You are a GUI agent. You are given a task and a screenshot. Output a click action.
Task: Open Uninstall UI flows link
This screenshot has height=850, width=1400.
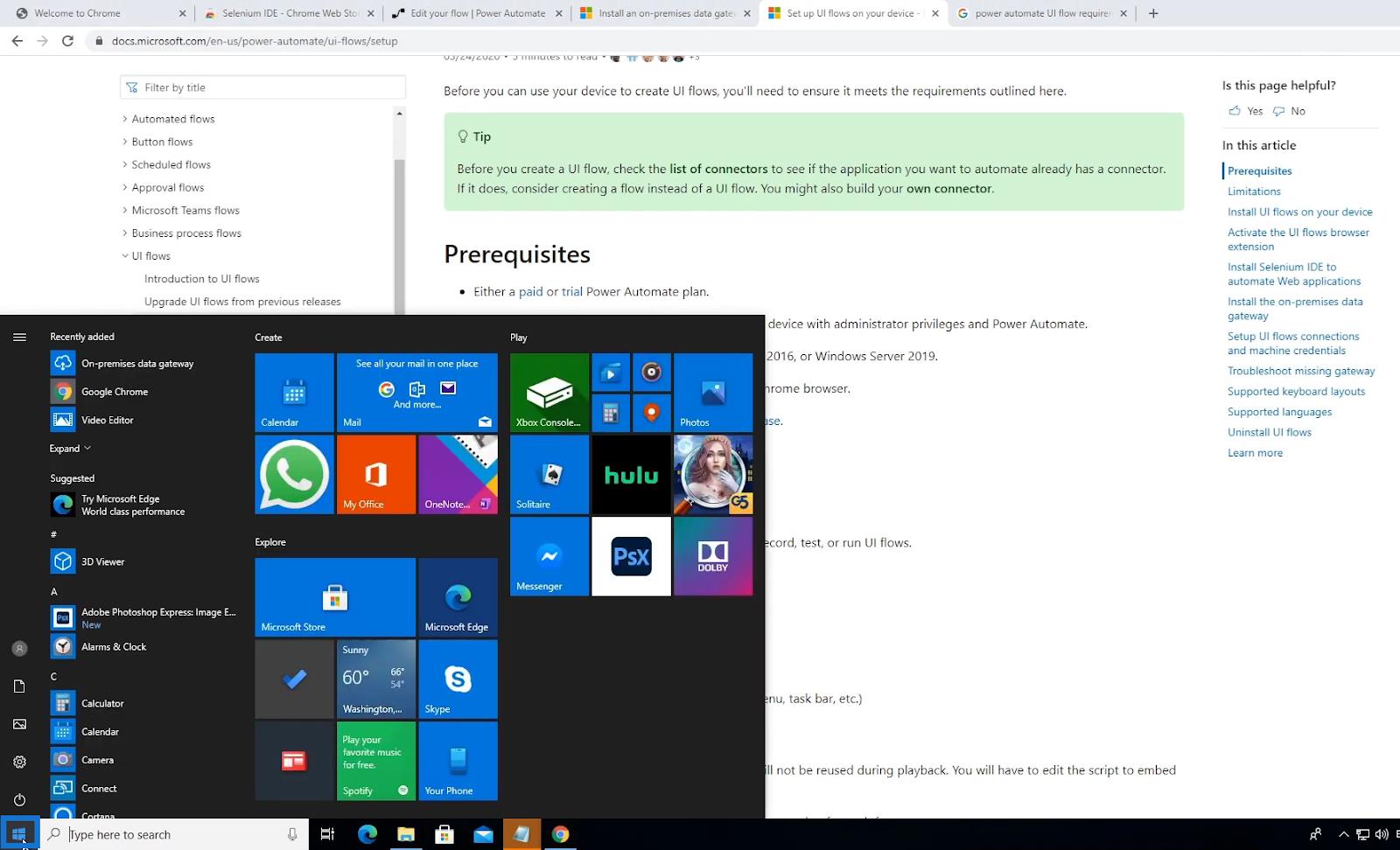coord(1269,432)
